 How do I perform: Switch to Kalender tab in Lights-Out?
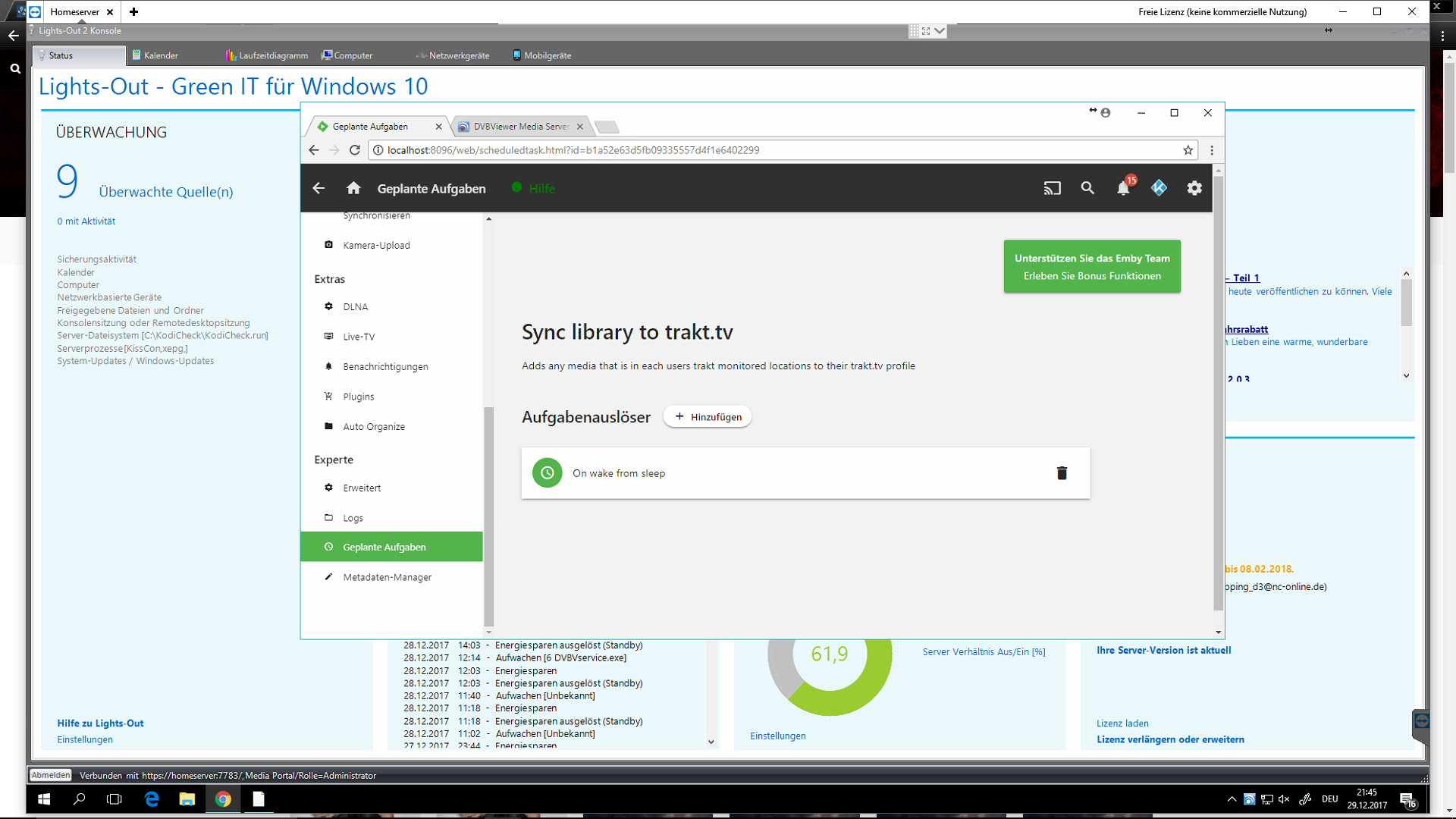pyautogui.click(x=155, y=55)
